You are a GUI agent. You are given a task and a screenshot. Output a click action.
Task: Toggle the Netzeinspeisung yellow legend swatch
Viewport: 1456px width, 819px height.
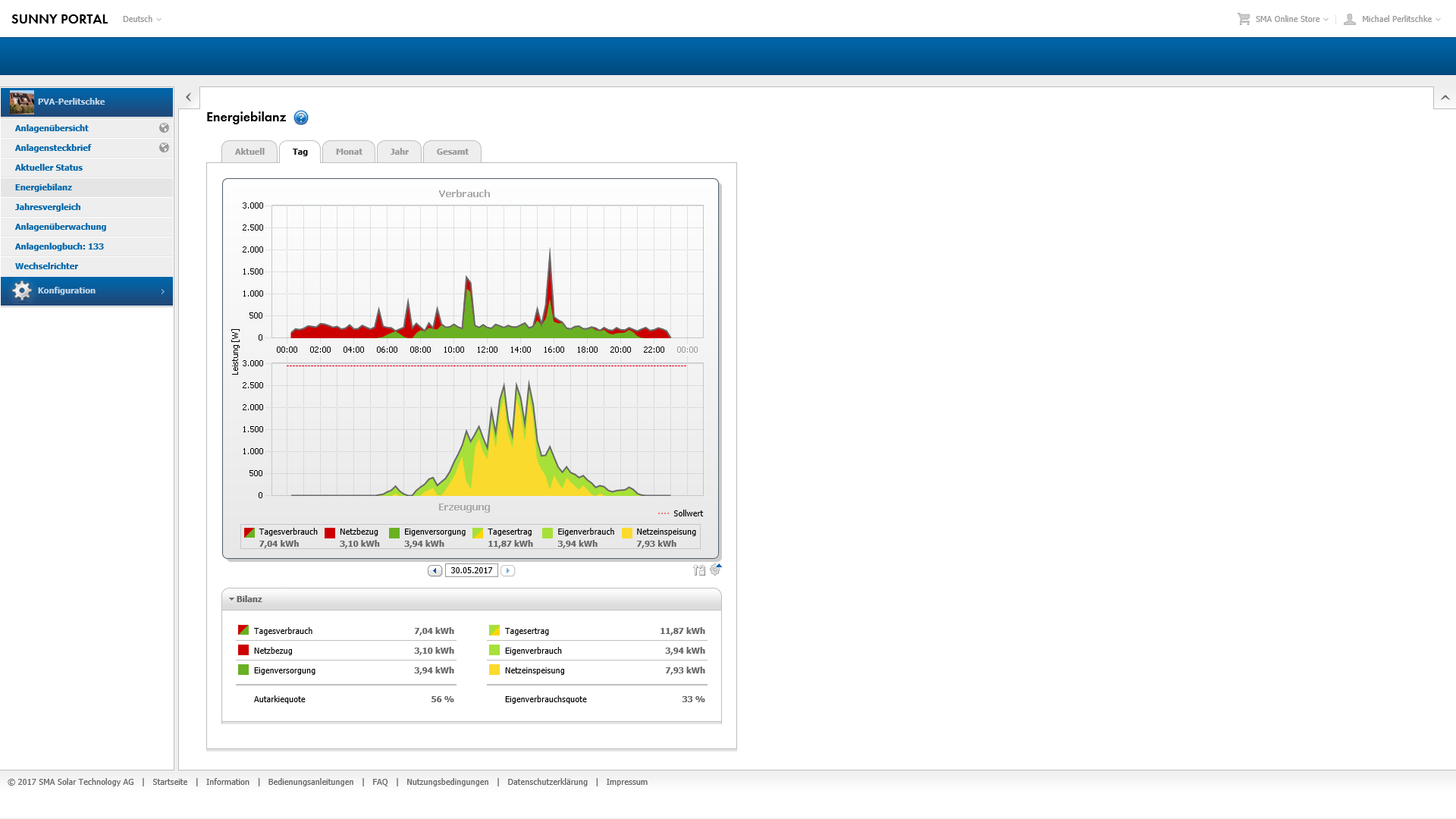627,532
